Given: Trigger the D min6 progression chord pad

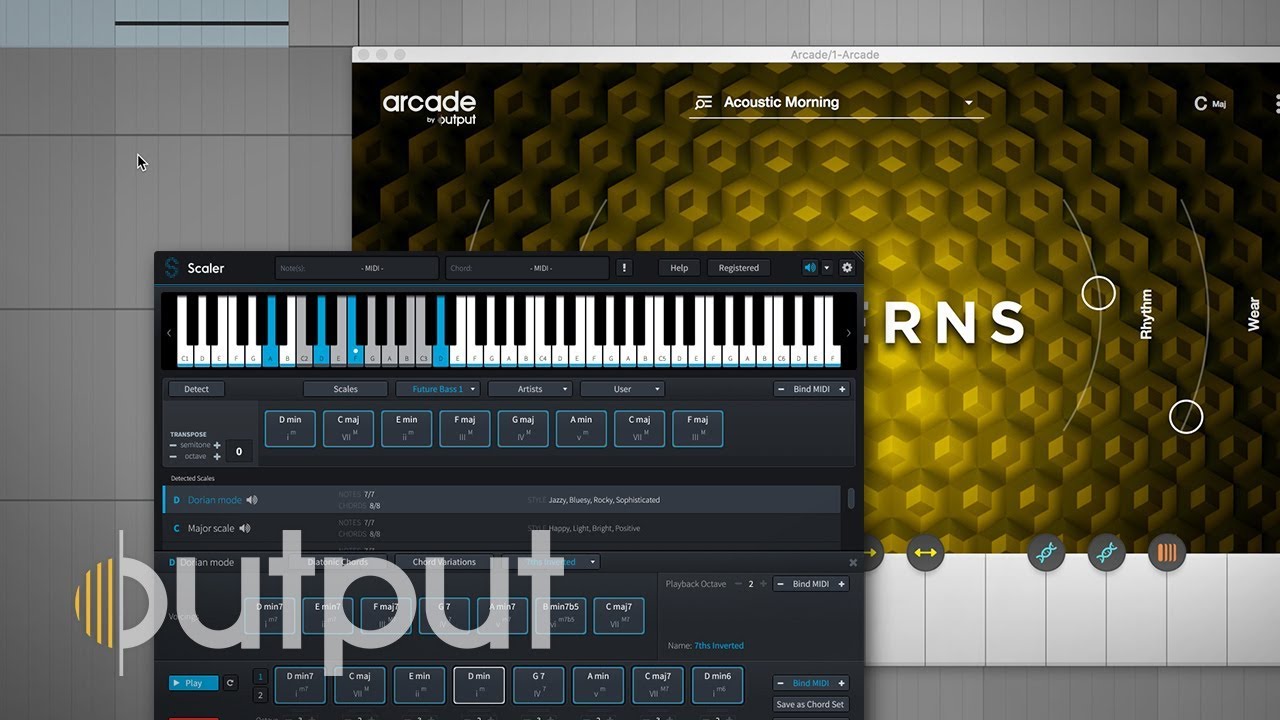Looking at the screenshot, I should [x=718, y=687].
